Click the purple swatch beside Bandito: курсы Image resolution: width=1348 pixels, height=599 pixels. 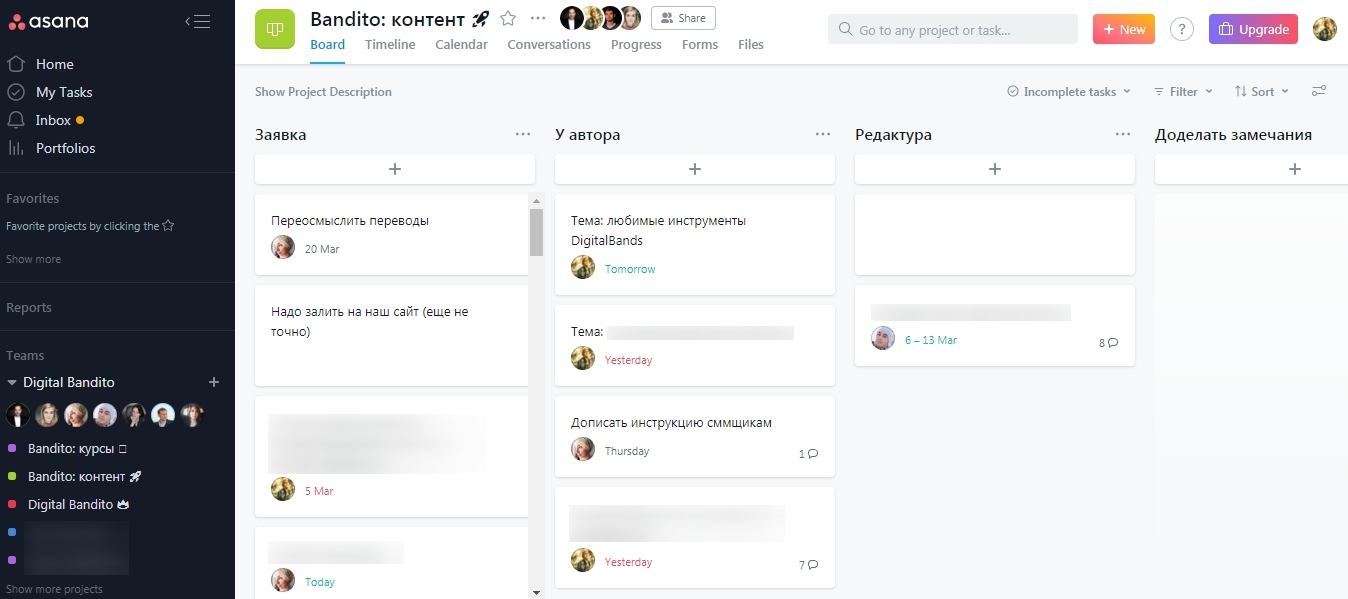[12, 449]
